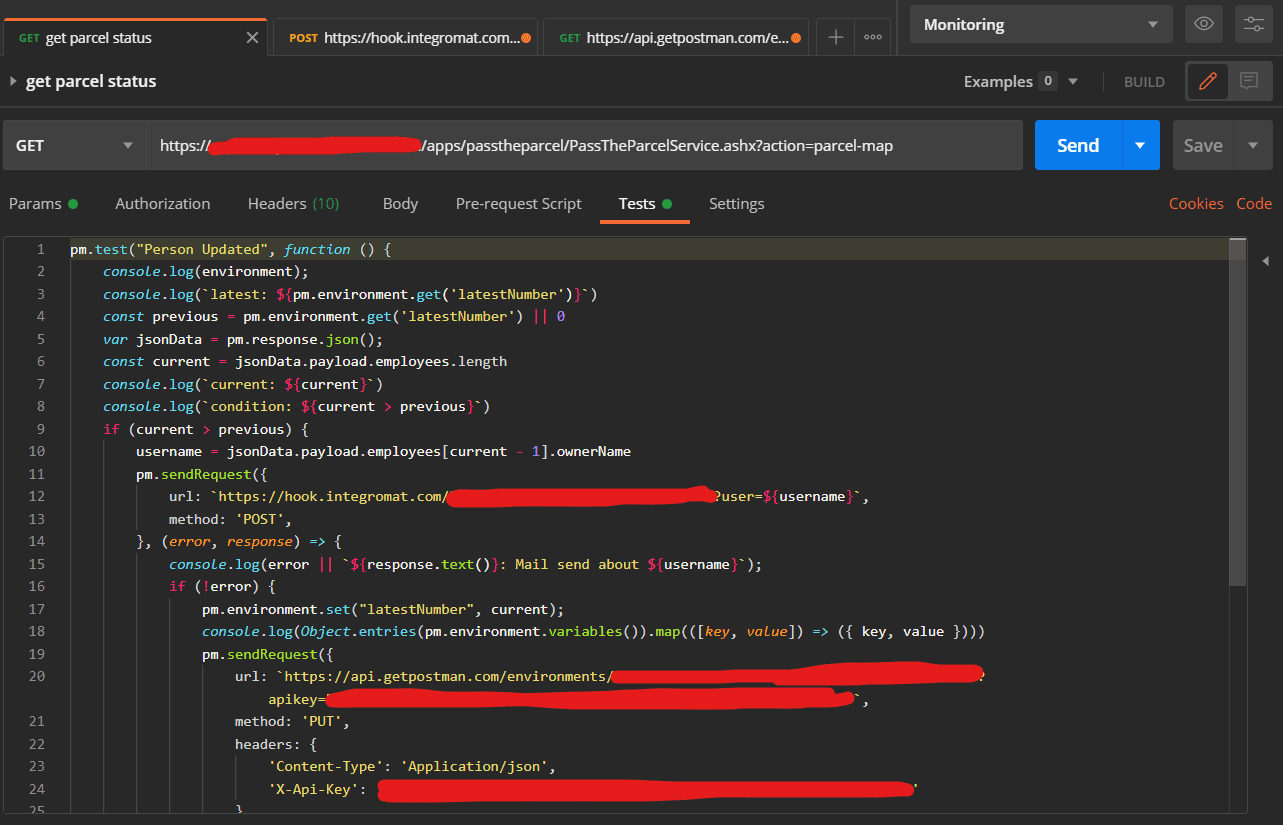This screenshot has height=825, width=1283.
Task: Open Send button dropdown arrow
Action: click(x=1140, y=145)
